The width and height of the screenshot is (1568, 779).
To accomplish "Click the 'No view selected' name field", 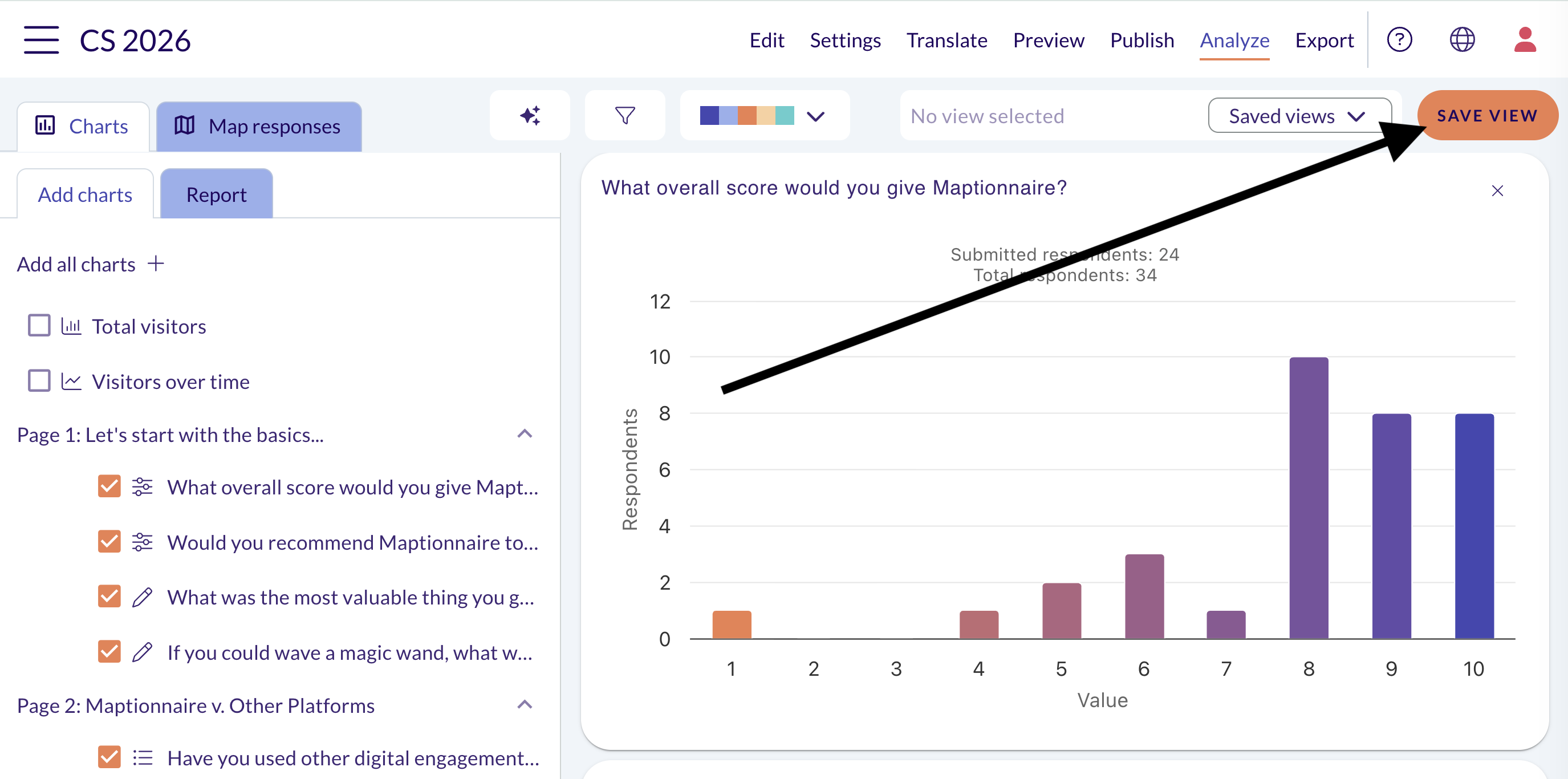I will point(1053,116).
